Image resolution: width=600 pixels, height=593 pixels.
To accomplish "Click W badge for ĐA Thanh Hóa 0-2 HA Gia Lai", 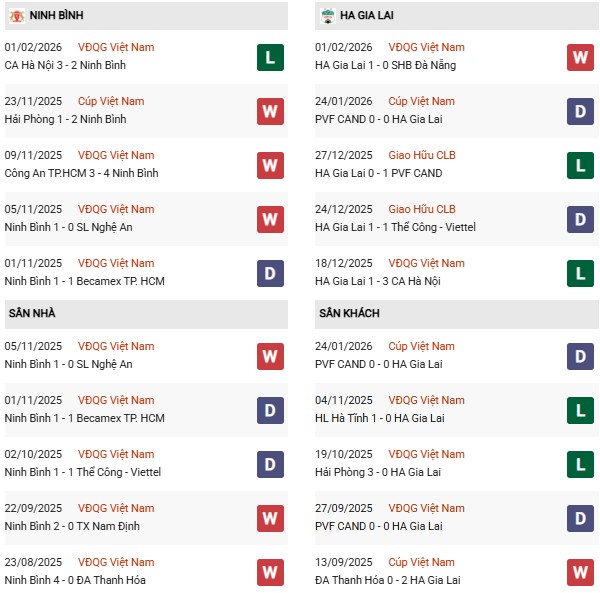I will point(581,572).
